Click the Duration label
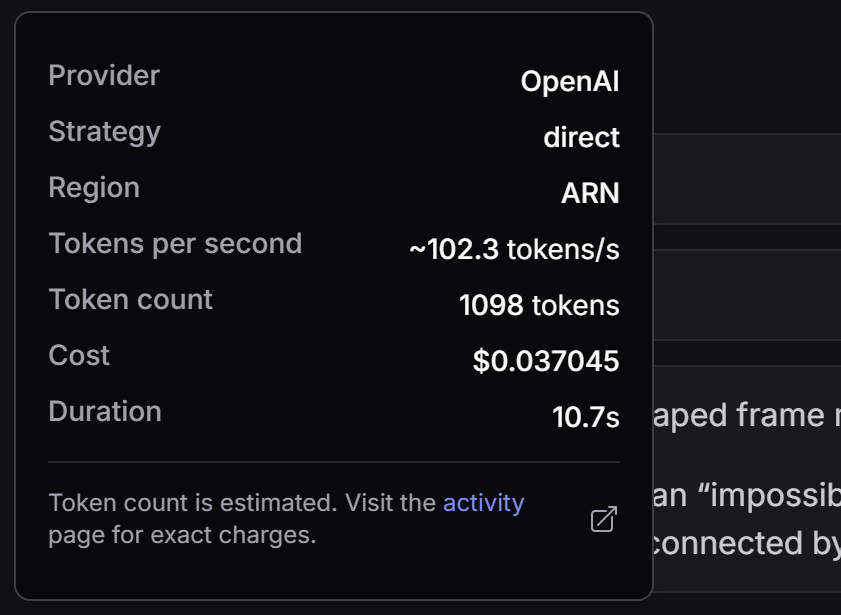Image resolution: width=841 pixels, height=615 pixels. tap(105, 412)
